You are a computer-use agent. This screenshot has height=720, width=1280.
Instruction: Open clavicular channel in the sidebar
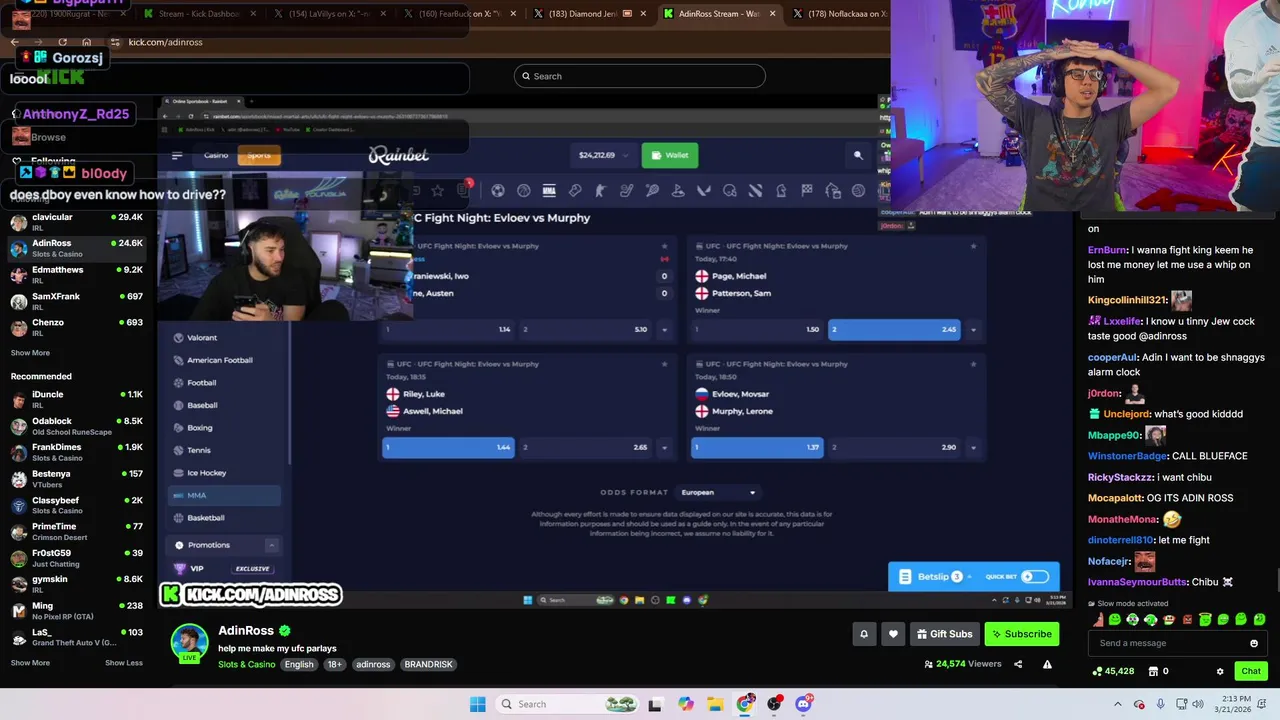click(76, 221)
